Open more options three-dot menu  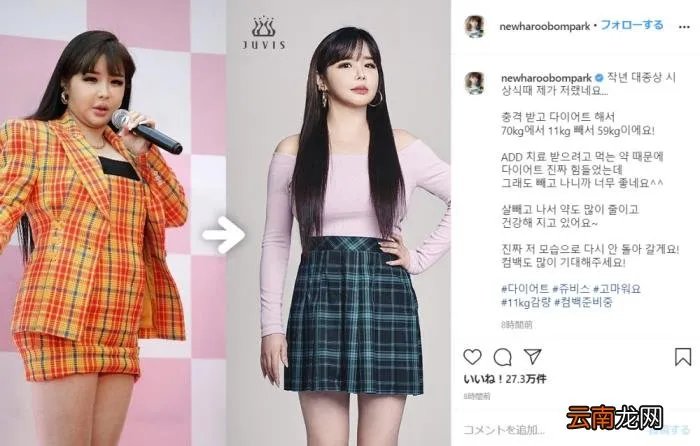[x=684, y=27]
